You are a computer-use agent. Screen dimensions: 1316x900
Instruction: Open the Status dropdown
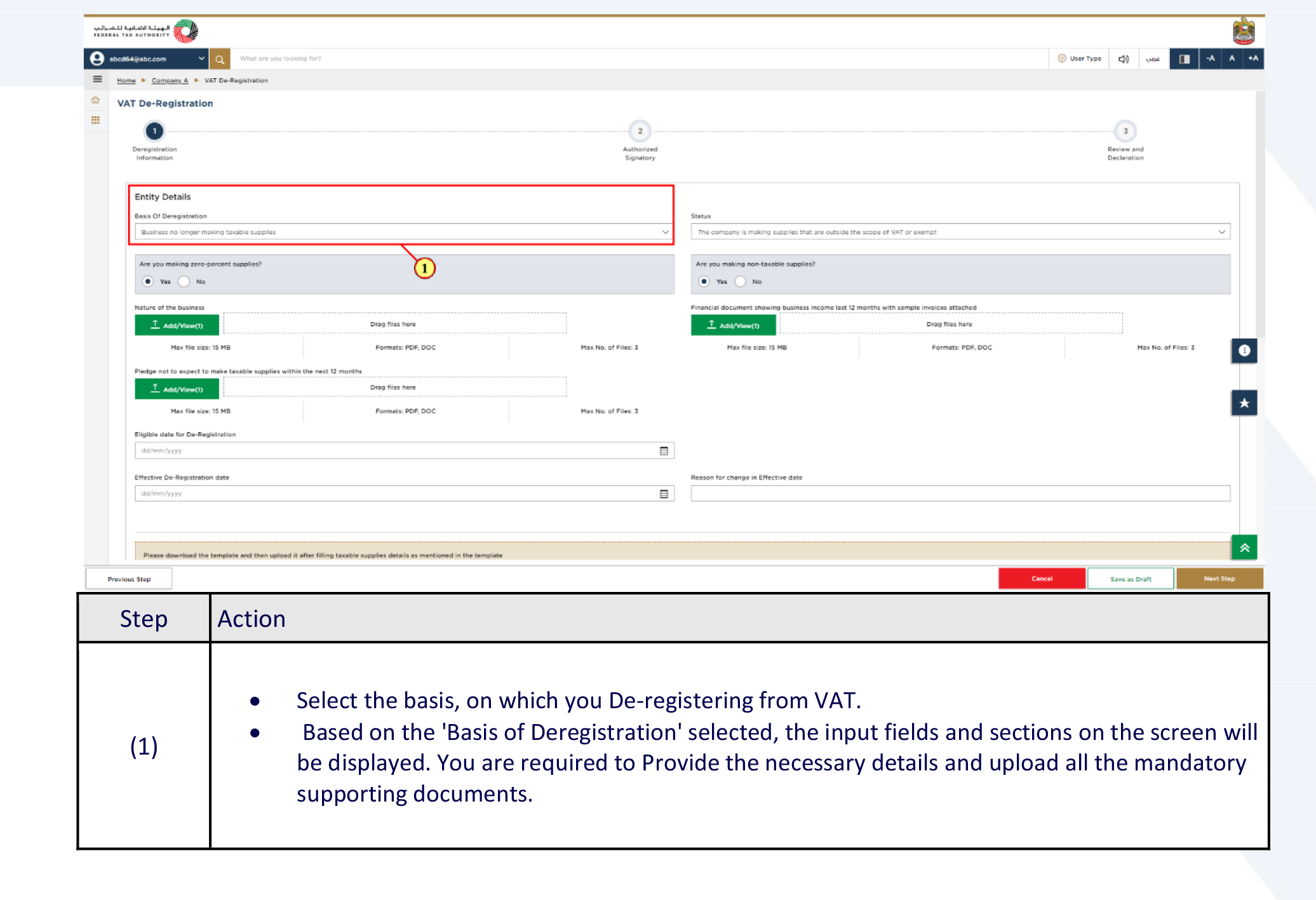960,232
